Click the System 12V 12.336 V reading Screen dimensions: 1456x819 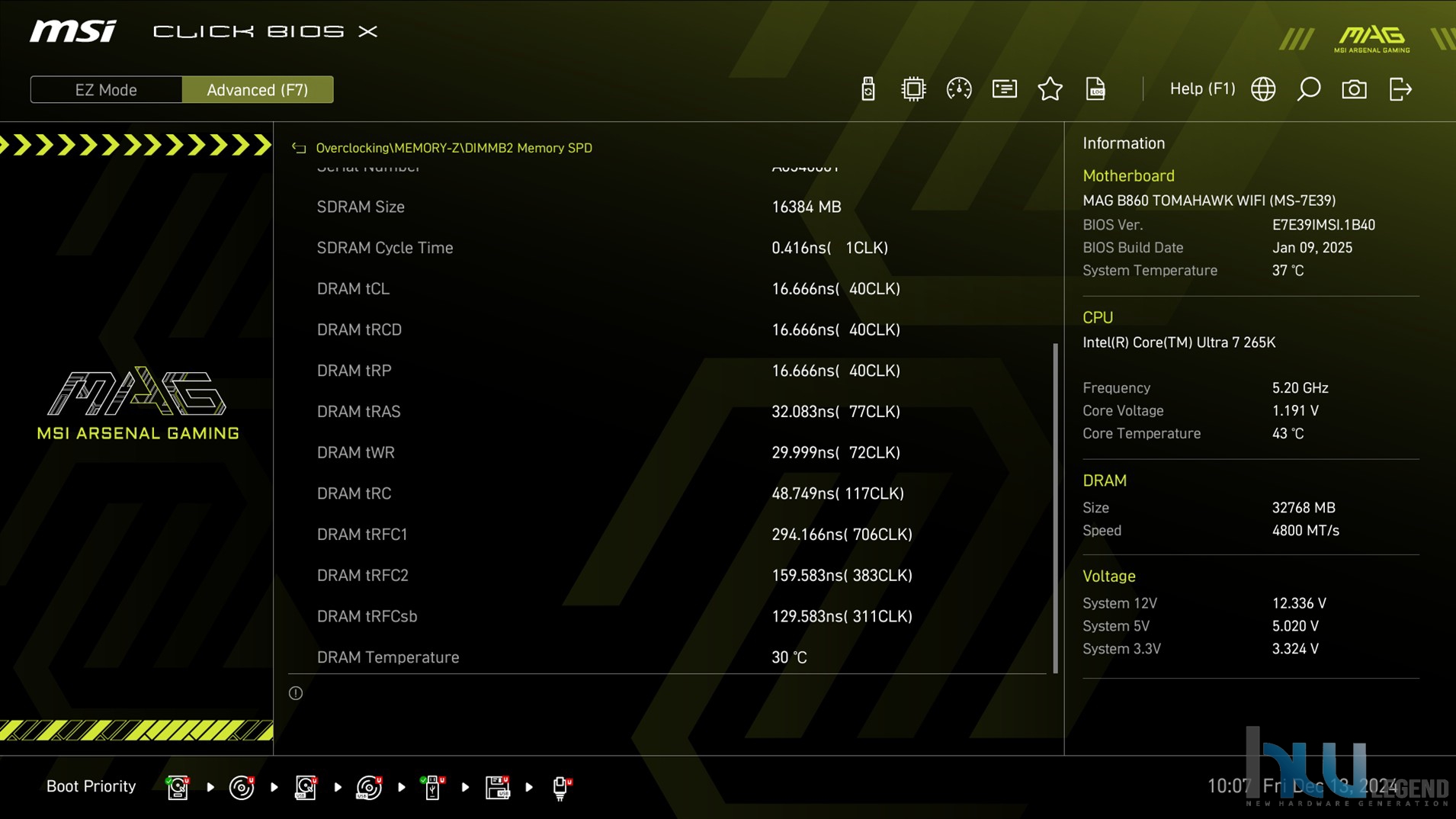(1299, 603)
